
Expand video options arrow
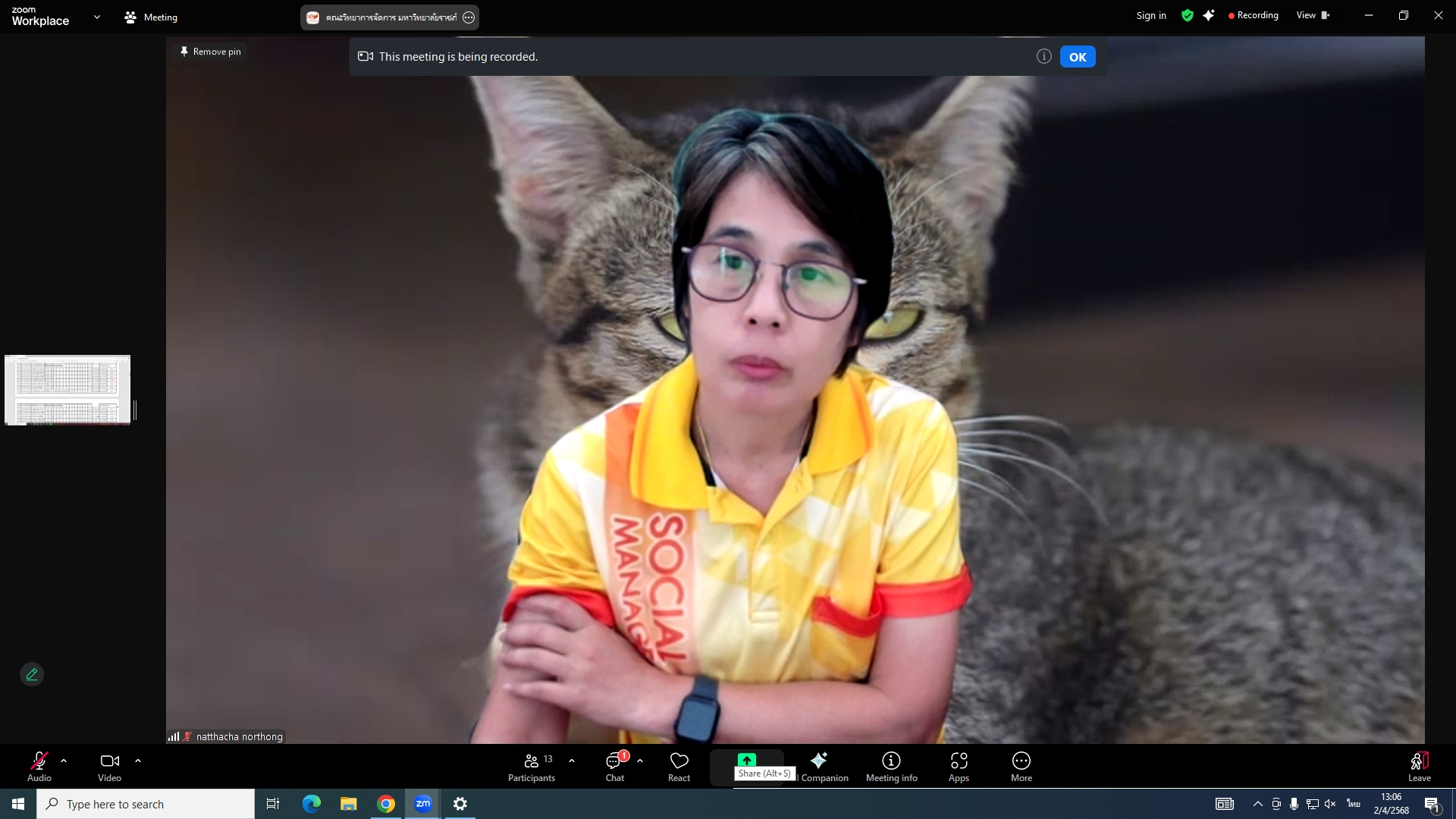click(x=138, y=760)
